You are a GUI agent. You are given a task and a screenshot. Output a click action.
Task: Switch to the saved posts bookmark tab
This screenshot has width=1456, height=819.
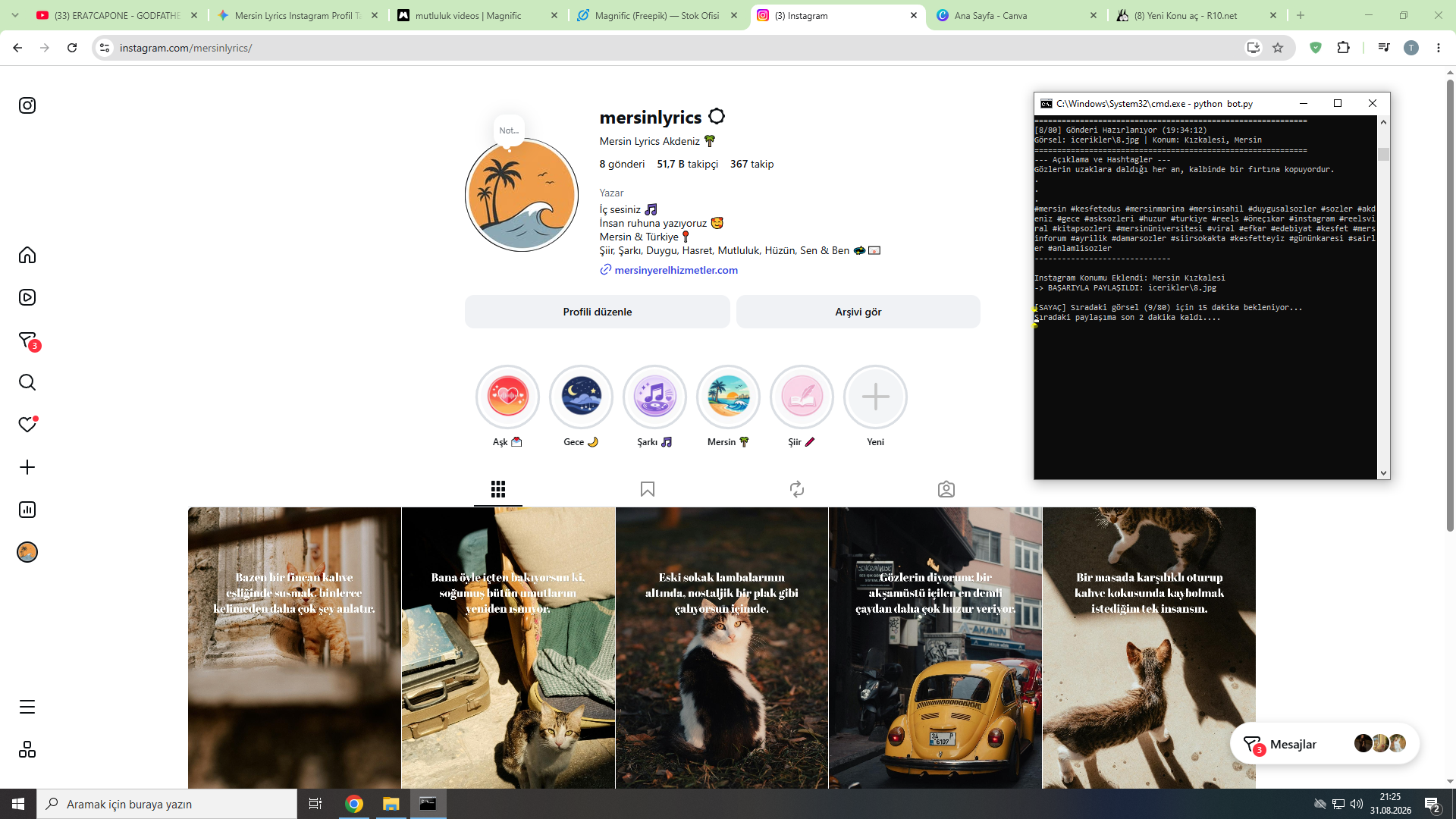pos(648,489)
